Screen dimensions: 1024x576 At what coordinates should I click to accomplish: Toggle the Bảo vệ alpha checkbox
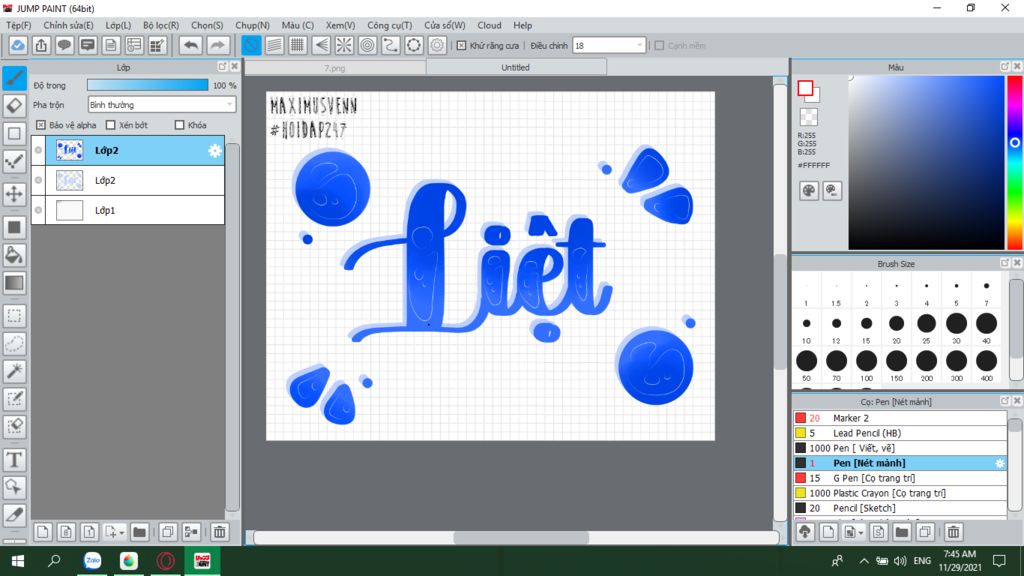point(41,125)
